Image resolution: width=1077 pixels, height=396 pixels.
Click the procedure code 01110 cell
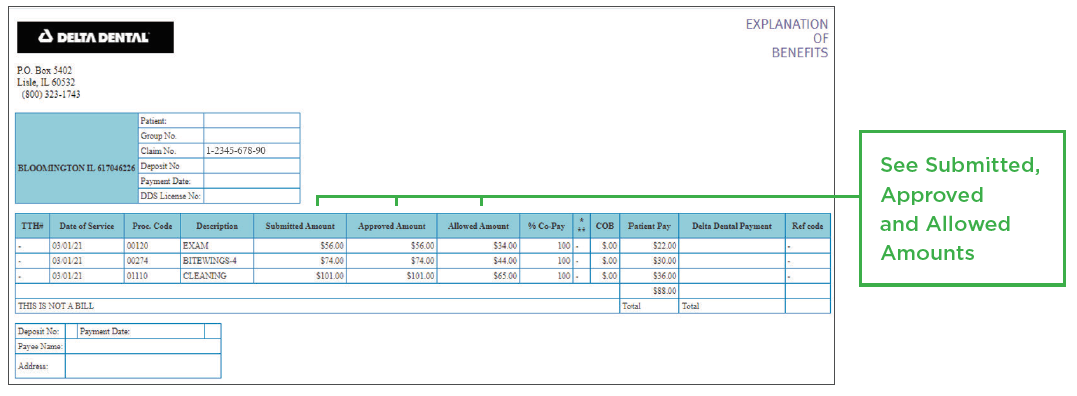coord(152,276)
